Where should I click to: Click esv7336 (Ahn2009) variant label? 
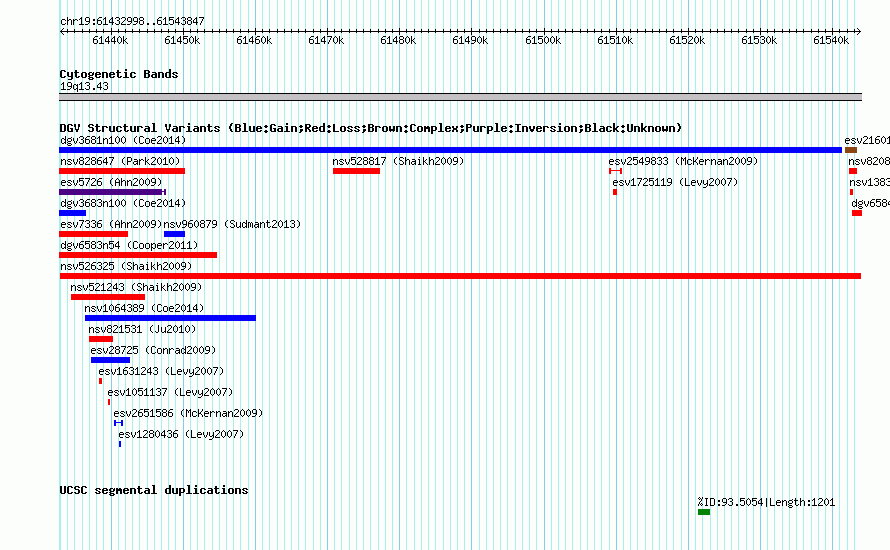pyautogui.click(x=111, y=224)
